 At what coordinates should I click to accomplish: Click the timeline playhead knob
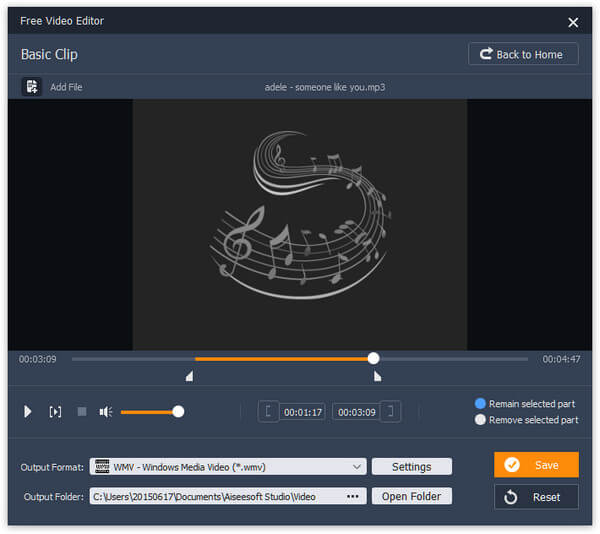tap(373, 358)
